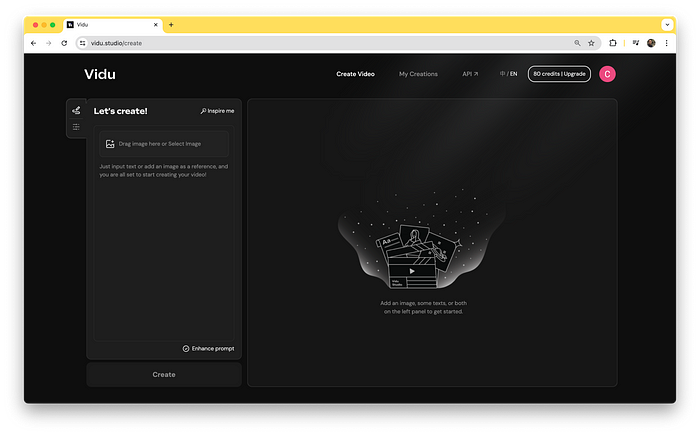Click Enhance prompt
The image size is (700, 435).
point(208,348)
